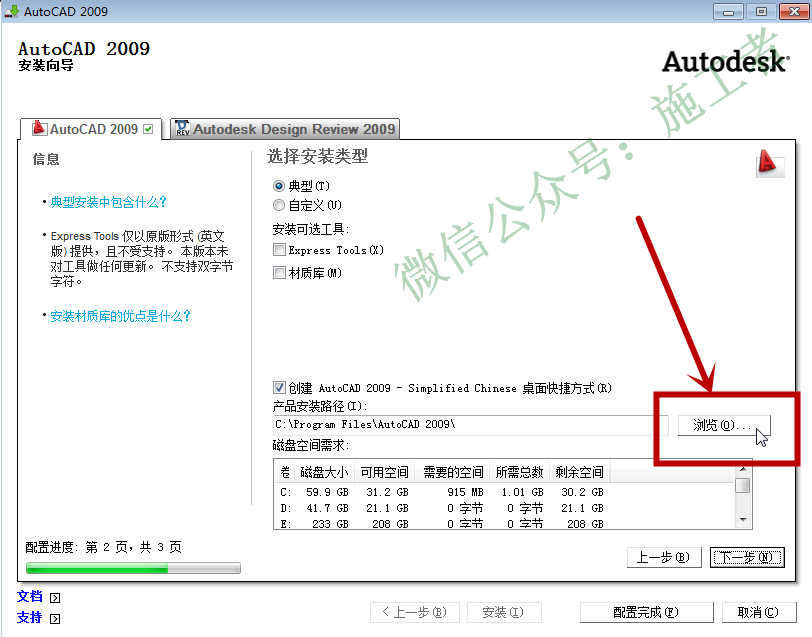The width and height of the screenshot is (812, 637).
Task: Click the 卷 column header
Action: pyautogui.click(x=285, y=472)
